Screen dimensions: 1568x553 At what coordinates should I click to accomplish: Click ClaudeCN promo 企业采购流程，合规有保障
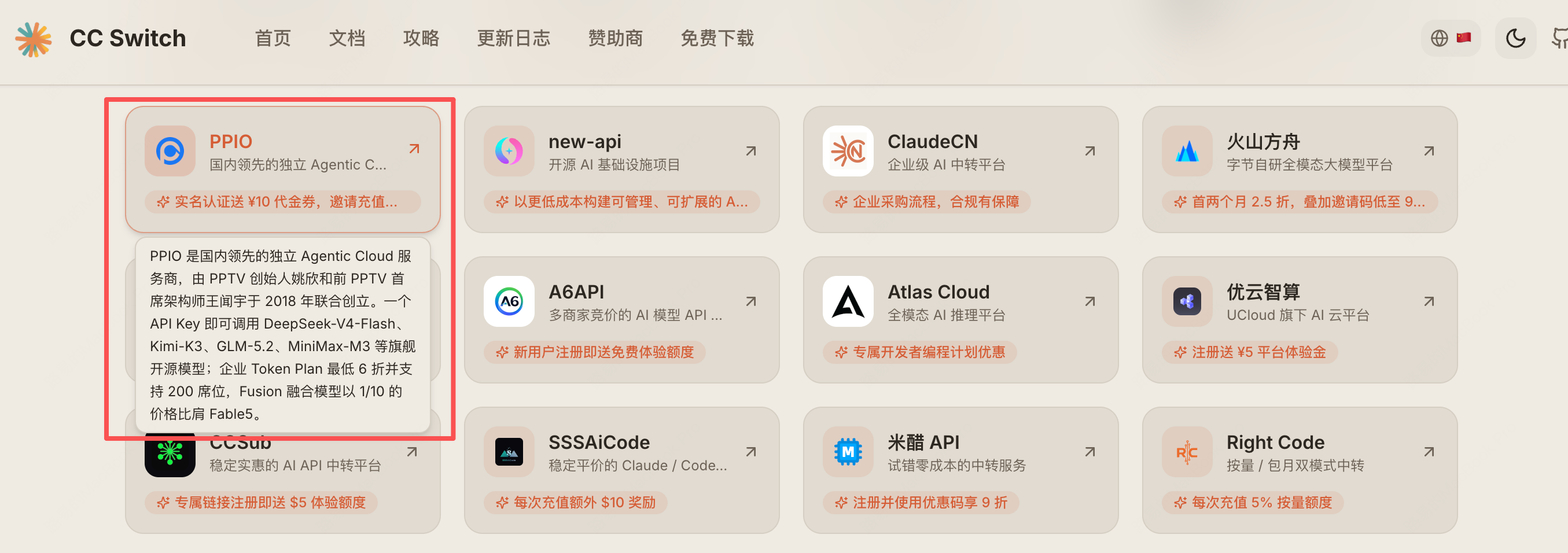pos(926,201)
